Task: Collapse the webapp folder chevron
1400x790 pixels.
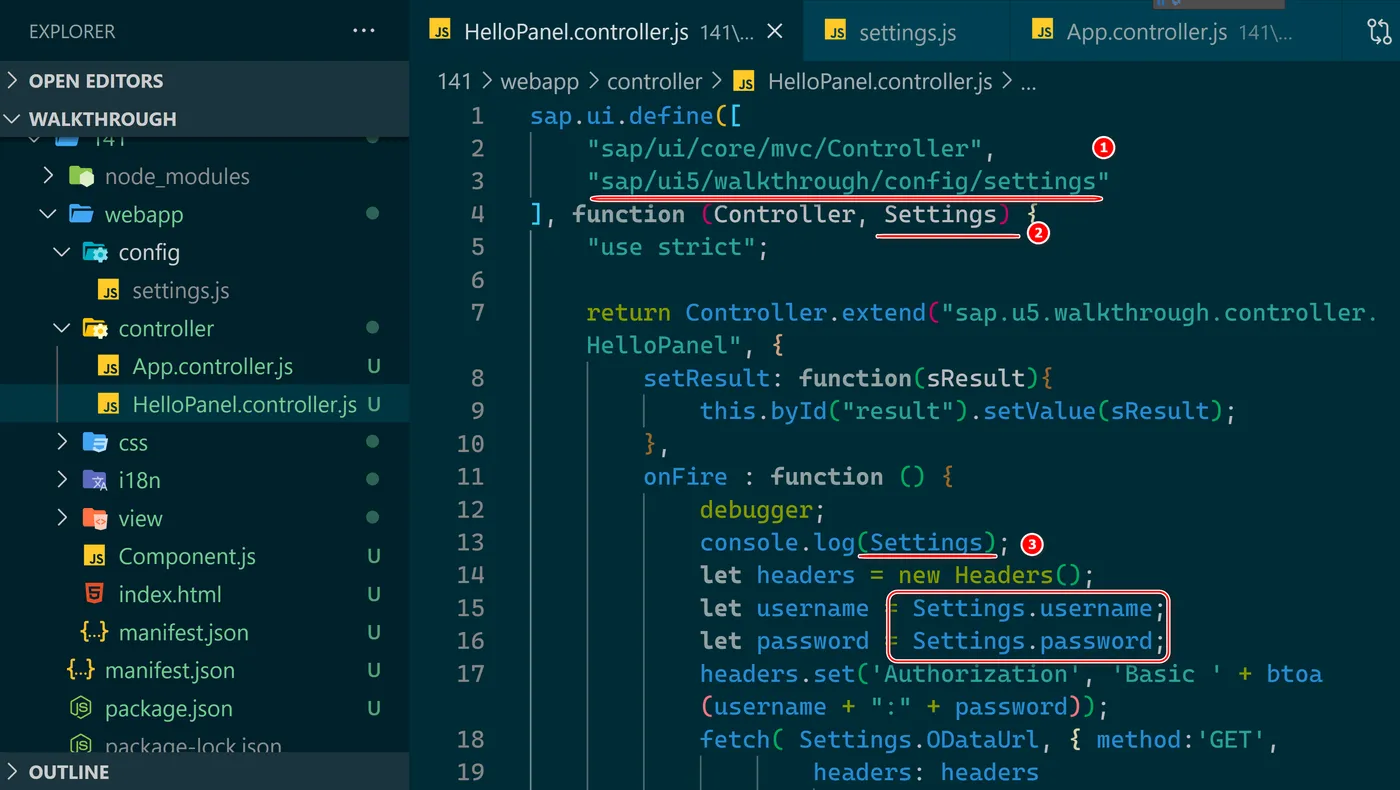Action: coord(48,215)
